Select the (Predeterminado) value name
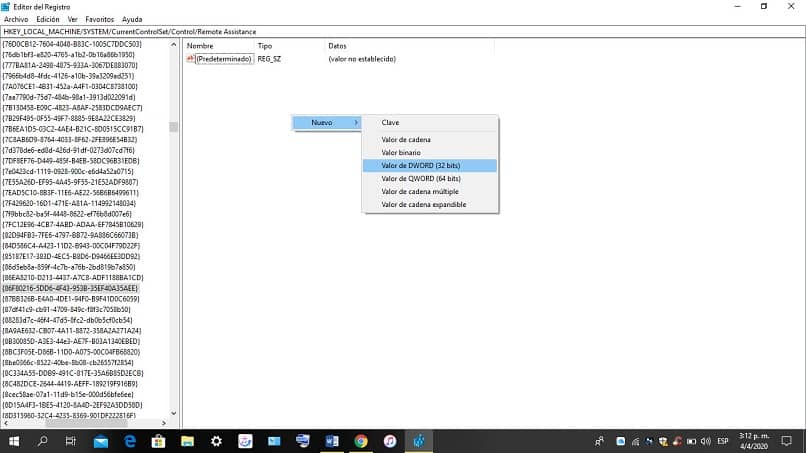 point(224,59)
